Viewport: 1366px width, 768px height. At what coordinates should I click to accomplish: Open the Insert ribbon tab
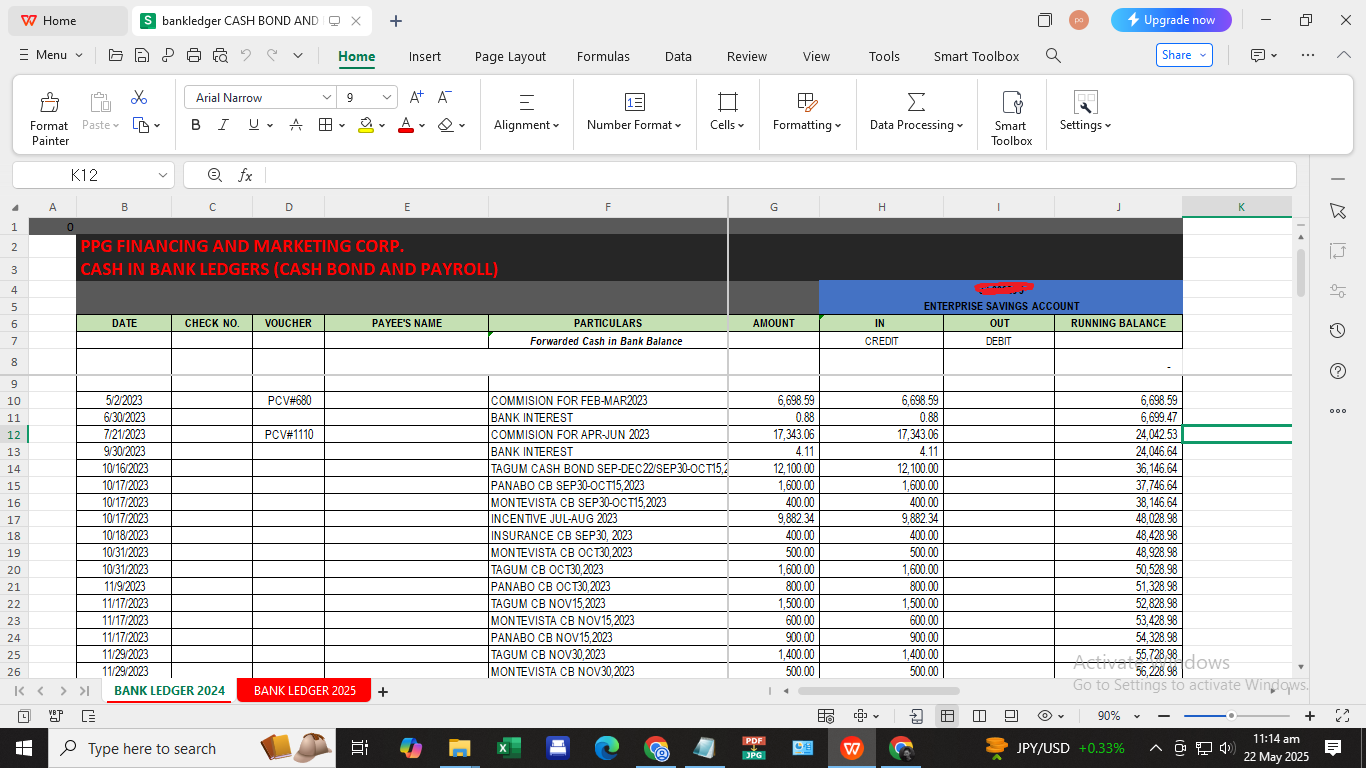coord(425,56)
